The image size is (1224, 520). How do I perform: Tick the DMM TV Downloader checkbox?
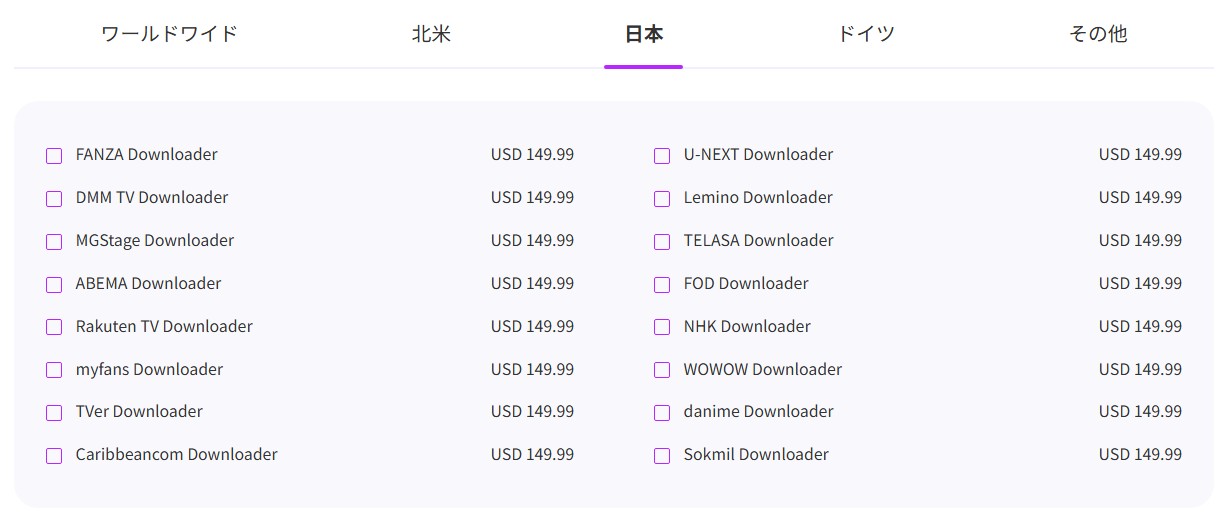pos(54,199)
